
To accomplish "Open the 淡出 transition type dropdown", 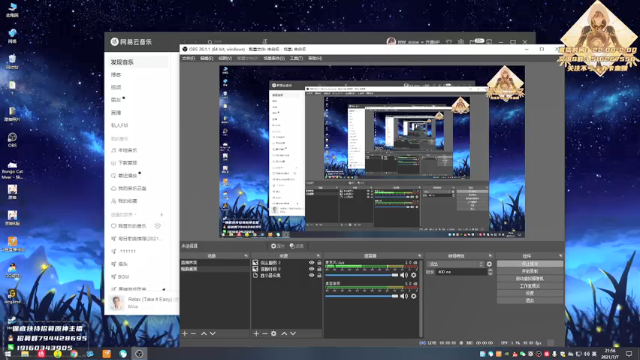I will click(x=455, y=264).
